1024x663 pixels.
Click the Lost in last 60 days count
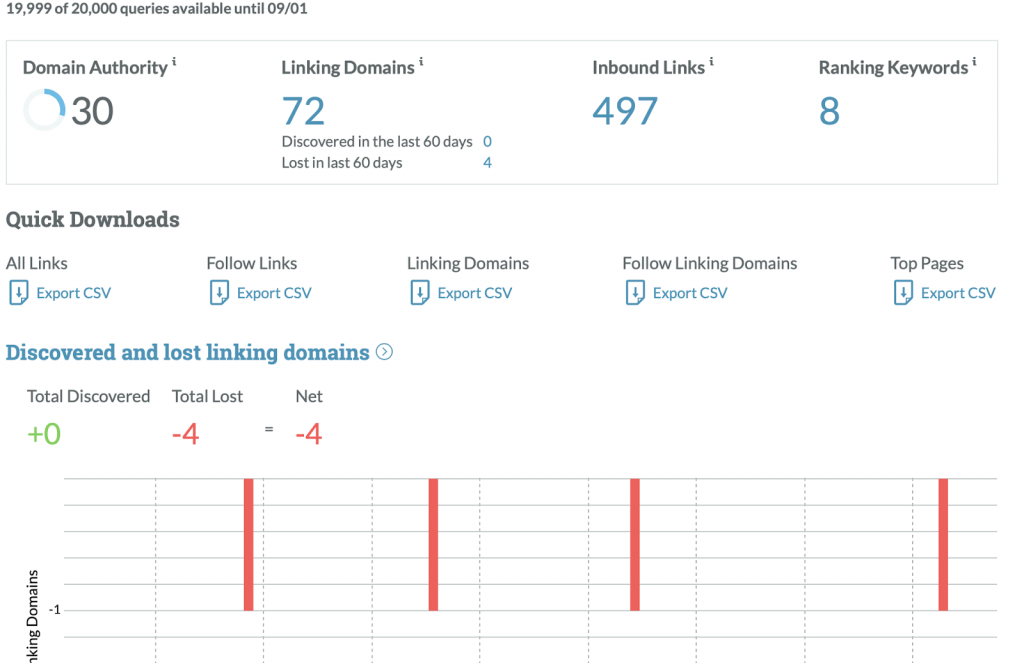coord(487,162)
